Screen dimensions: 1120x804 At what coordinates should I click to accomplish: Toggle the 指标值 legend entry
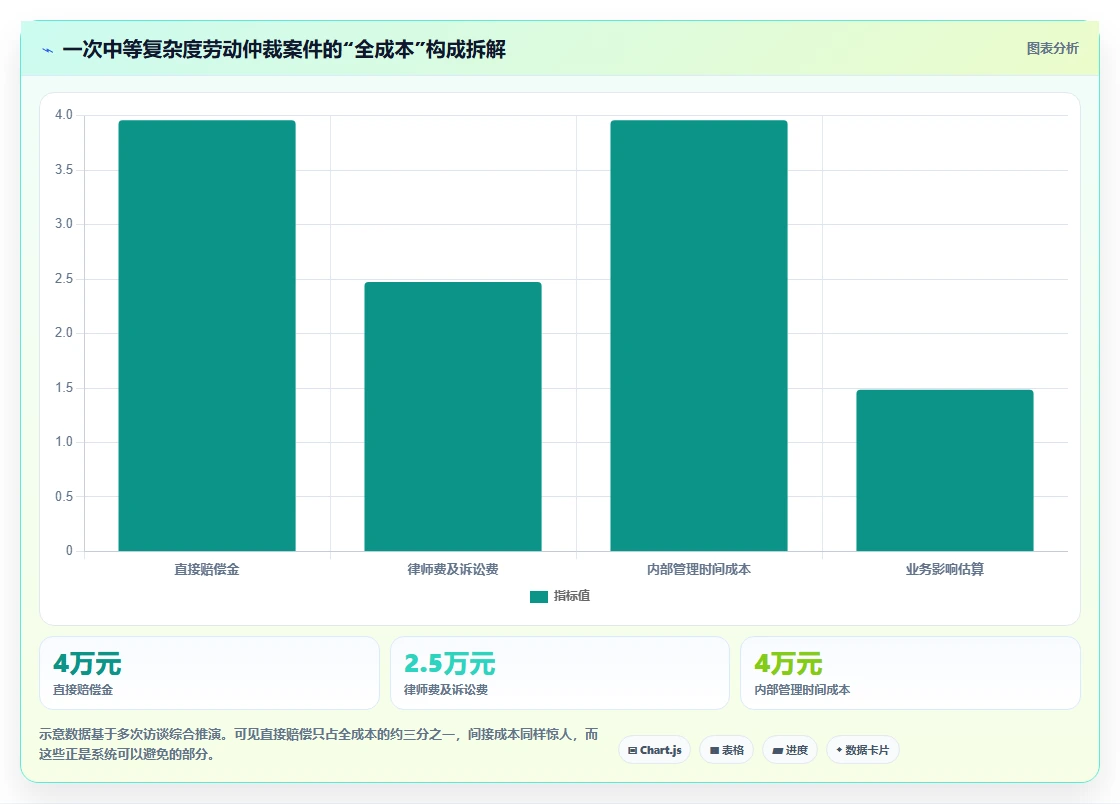click(560, 596)
